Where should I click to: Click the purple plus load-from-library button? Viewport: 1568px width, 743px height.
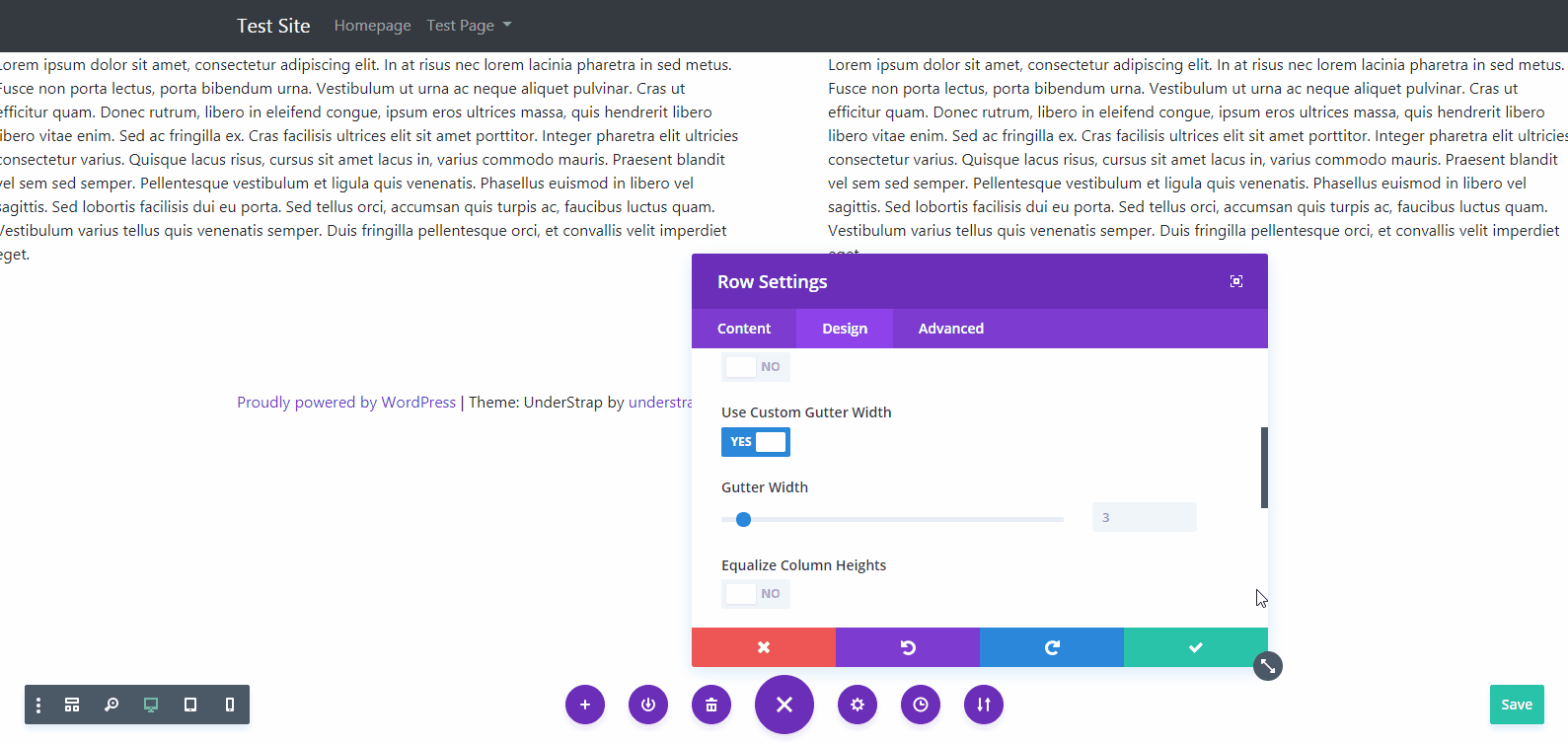585,705
